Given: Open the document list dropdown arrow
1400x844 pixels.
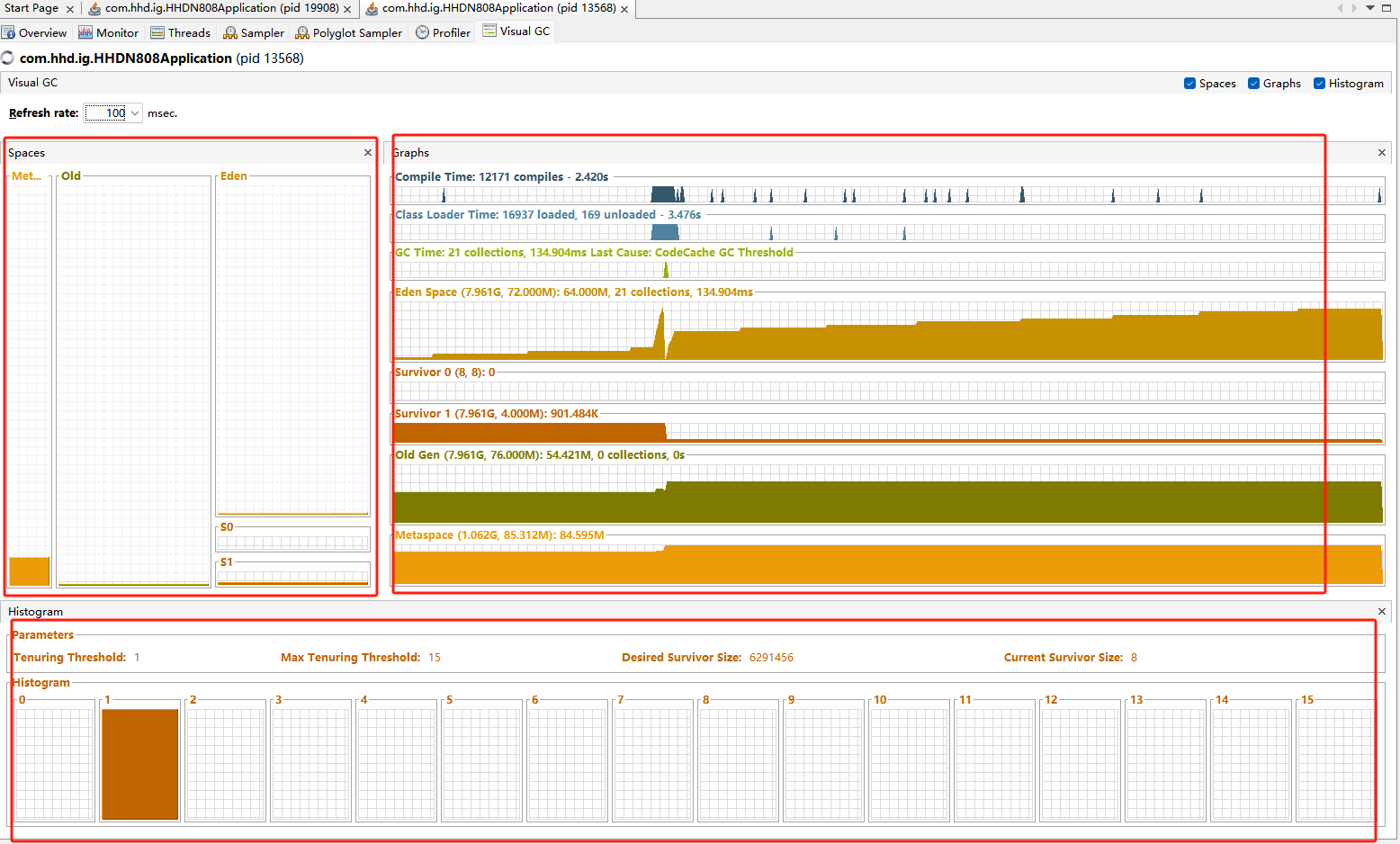Looking at the screenshot, I should [x=1370, y=8].
